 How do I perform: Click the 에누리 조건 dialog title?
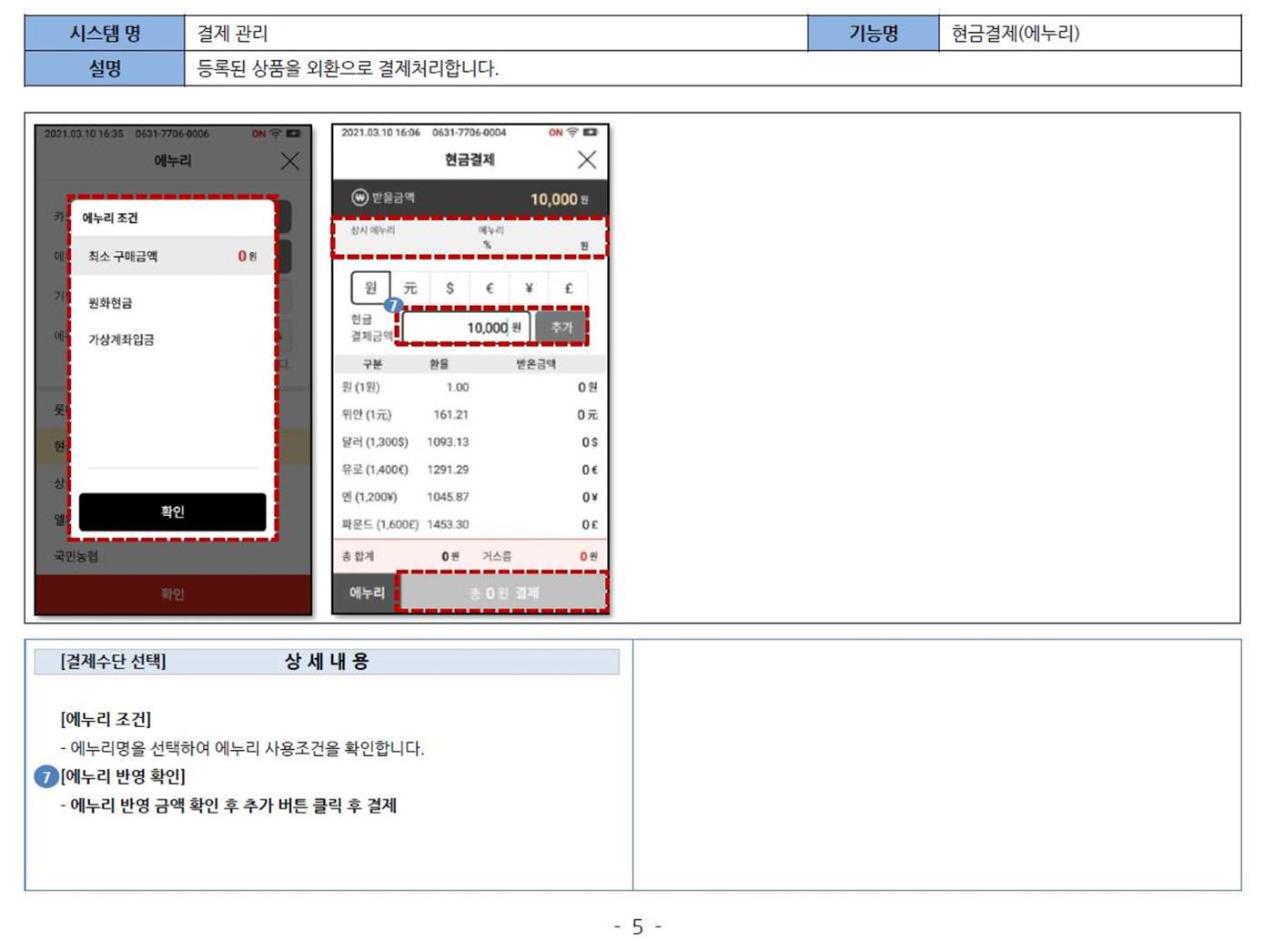[x=110, y=218]
